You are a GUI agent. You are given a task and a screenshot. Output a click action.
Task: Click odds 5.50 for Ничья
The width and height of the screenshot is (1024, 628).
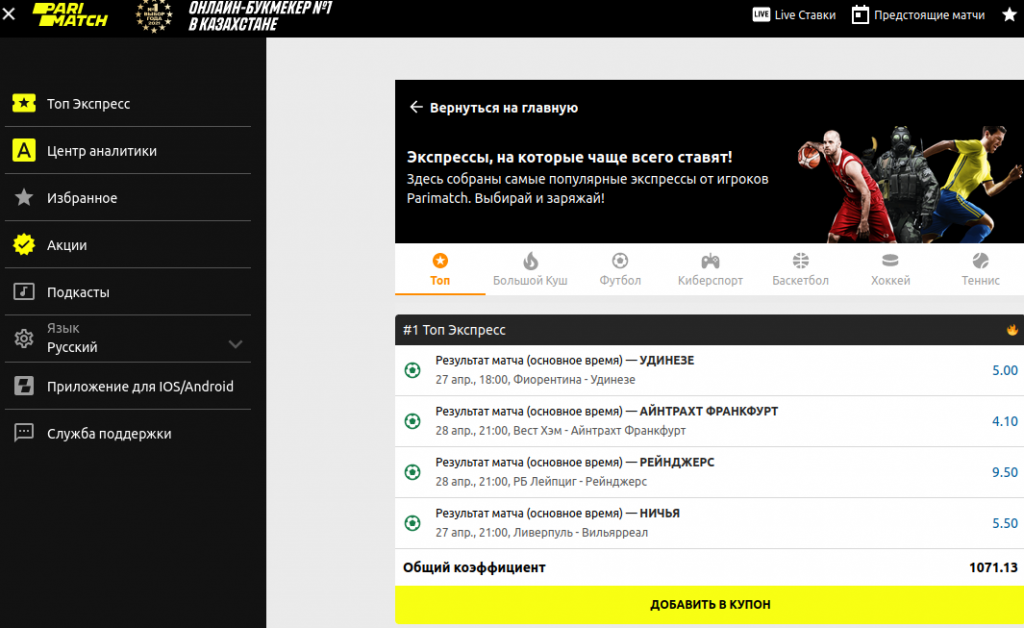[1005, 523]
